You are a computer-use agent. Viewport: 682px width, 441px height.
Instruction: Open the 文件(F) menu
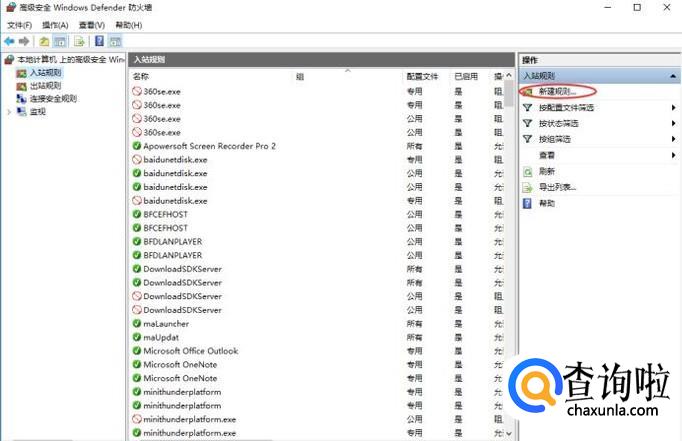coord(20,25)
